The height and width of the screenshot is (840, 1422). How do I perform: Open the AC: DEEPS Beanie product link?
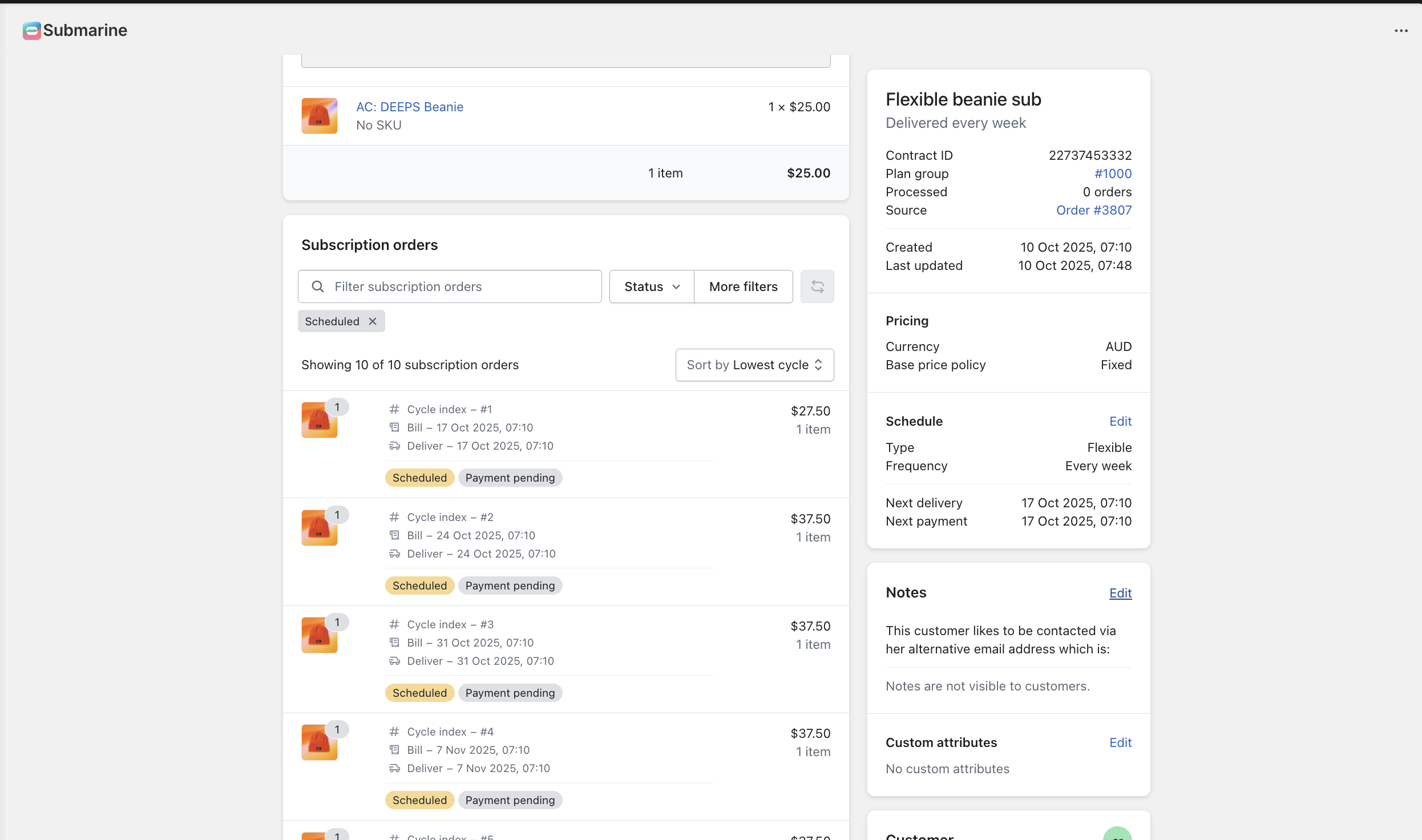[x=409, y=107]
